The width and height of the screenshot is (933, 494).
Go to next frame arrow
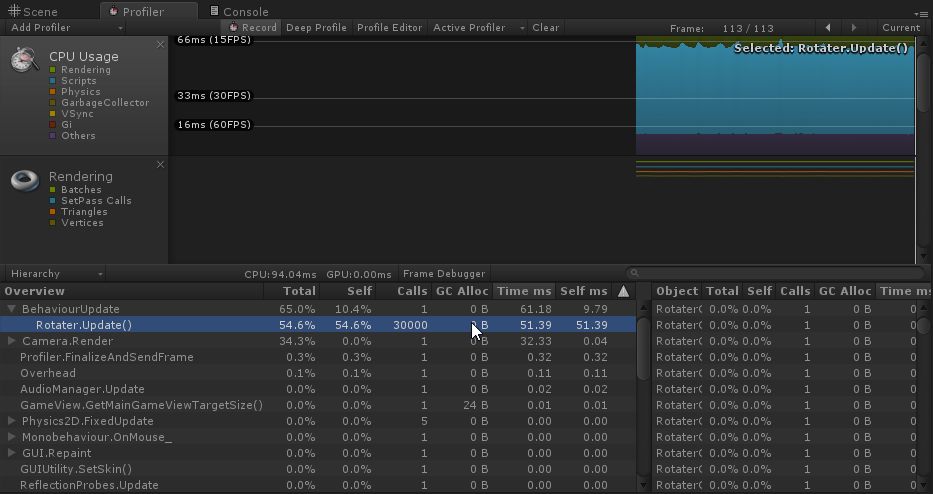pyautogui.click(x=854, y=27)
